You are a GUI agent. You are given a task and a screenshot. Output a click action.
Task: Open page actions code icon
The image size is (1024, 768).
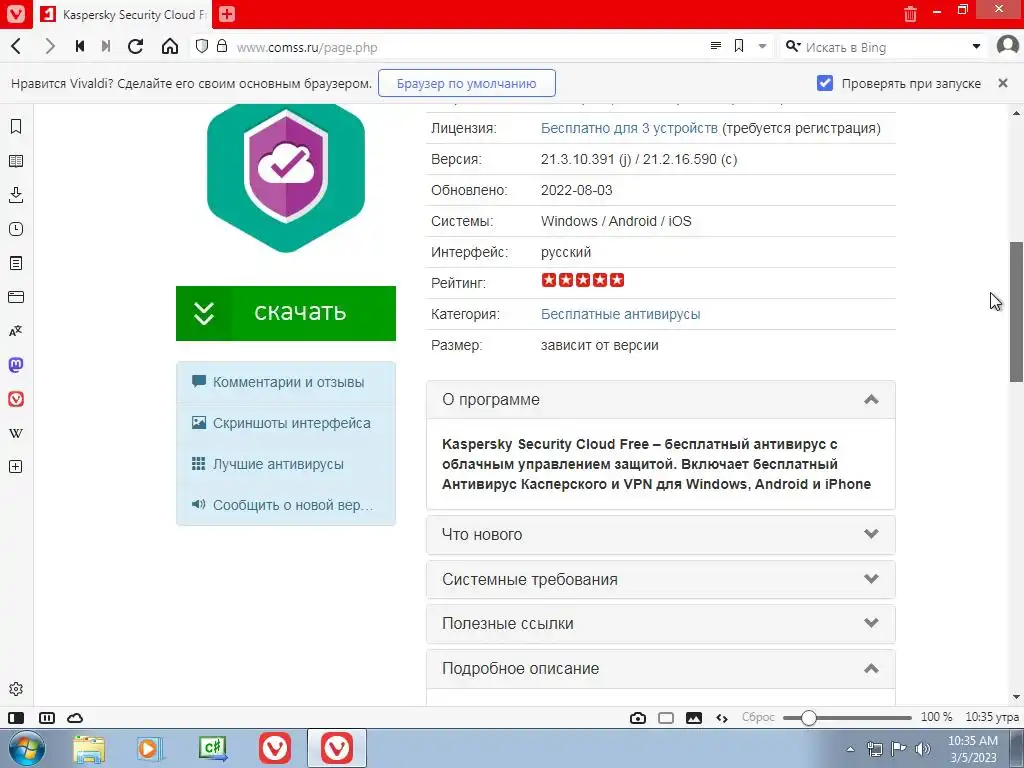click(722, 718)
